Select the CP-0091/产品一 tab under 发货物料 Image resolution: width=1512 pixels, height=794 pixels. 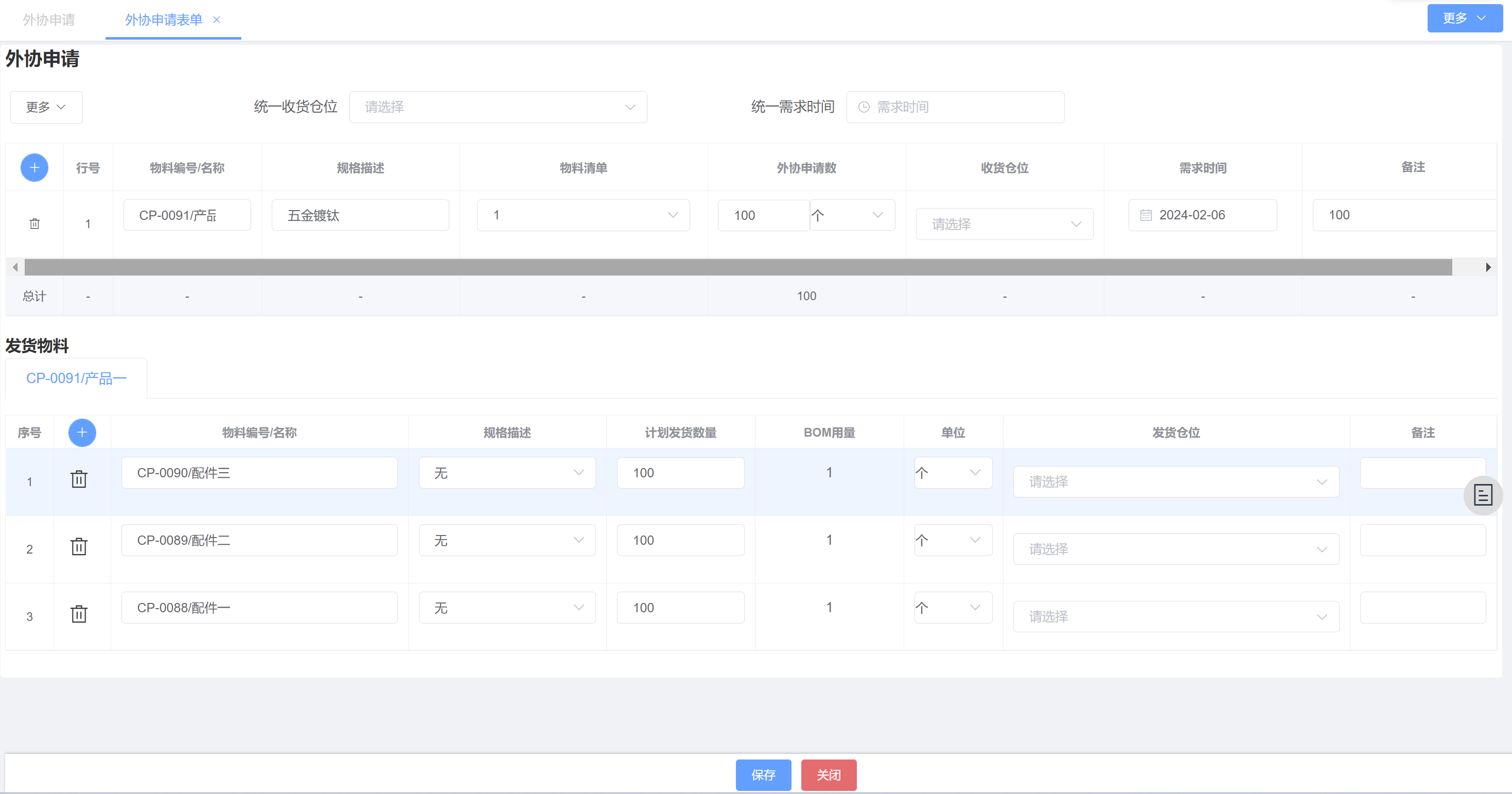click(76, 378)
